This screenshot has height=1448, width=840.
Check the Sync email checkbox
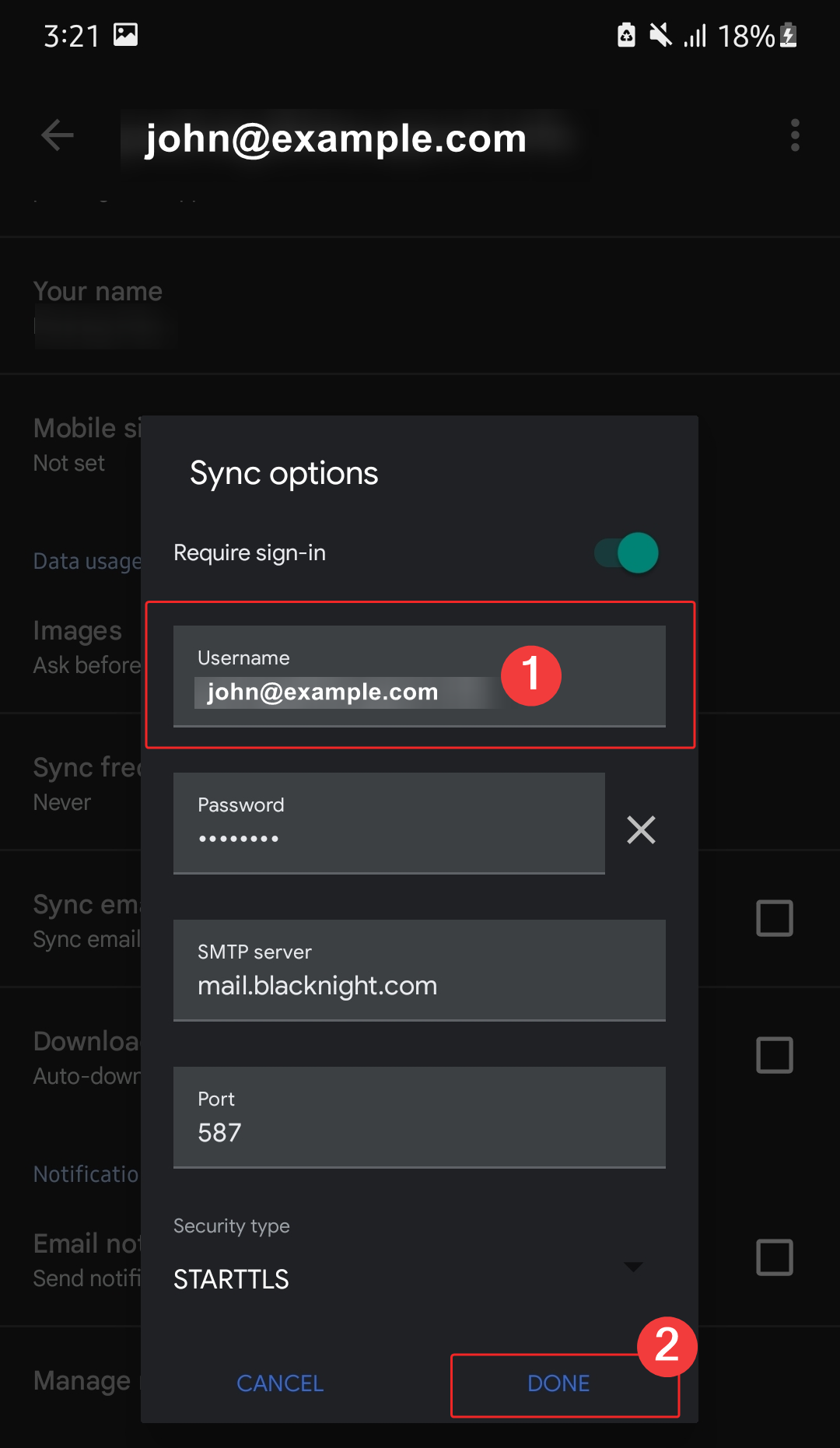coord(774,918)
